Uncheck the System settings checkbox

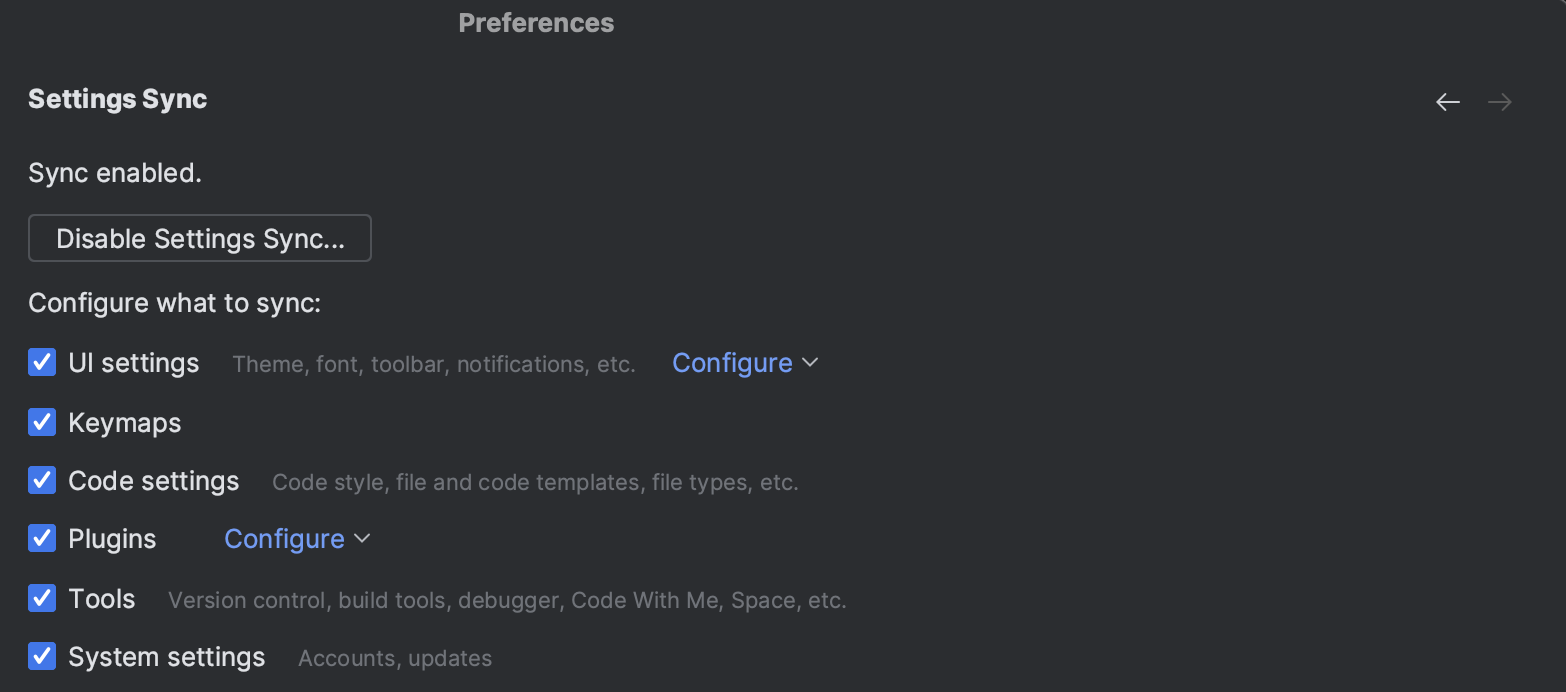pyautogui.click(x=42, y=657)
